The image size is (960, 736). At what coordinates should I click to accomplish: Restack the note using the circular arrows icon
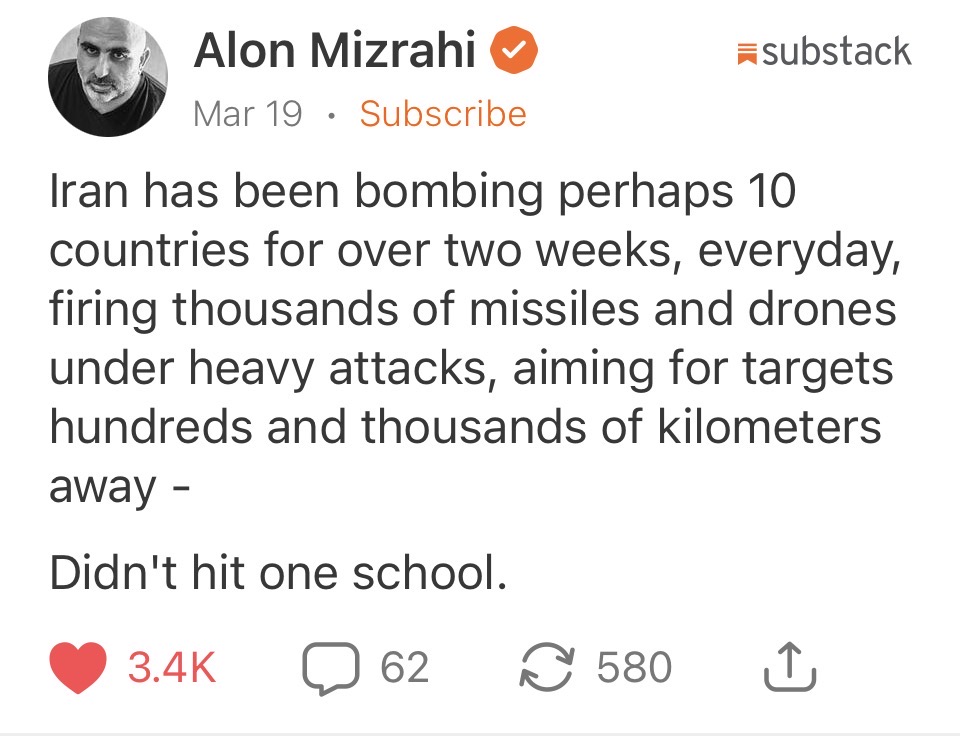tap(545, 669)
